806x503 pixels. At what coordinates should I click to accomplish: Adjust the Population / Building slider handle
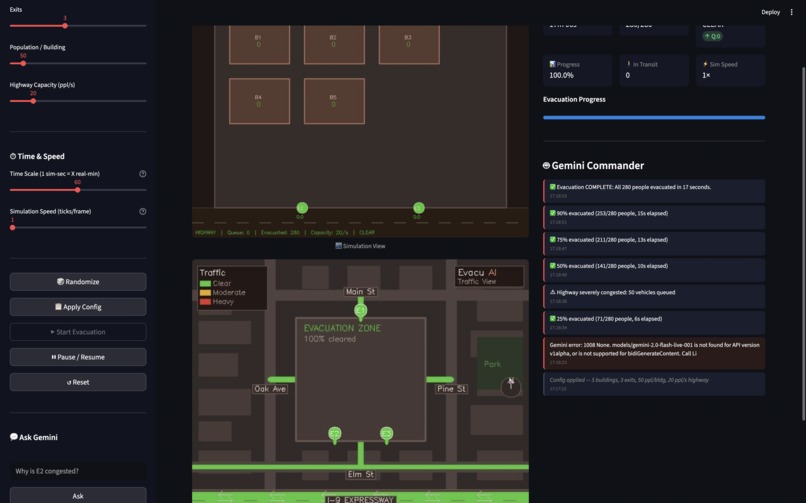23,63
